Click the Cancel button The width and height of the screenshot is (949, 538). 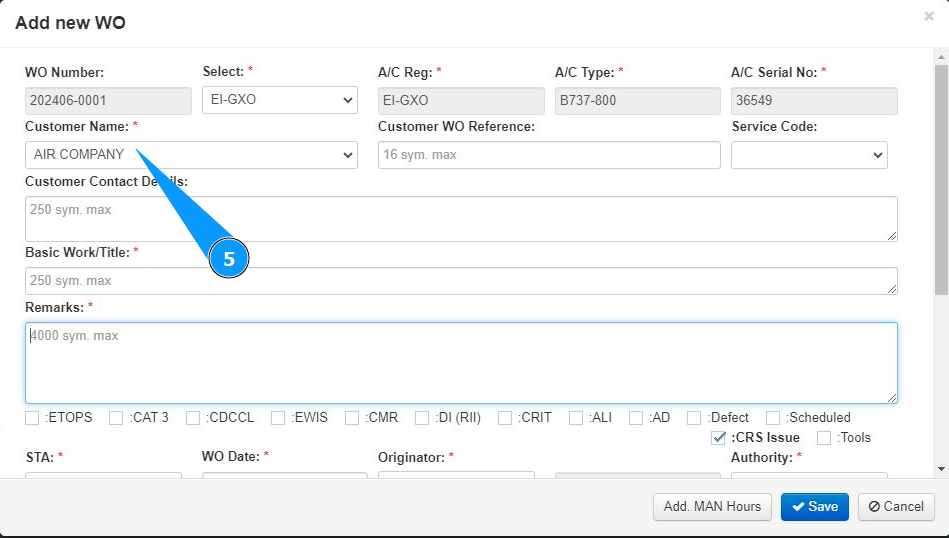tap(896, 506)
